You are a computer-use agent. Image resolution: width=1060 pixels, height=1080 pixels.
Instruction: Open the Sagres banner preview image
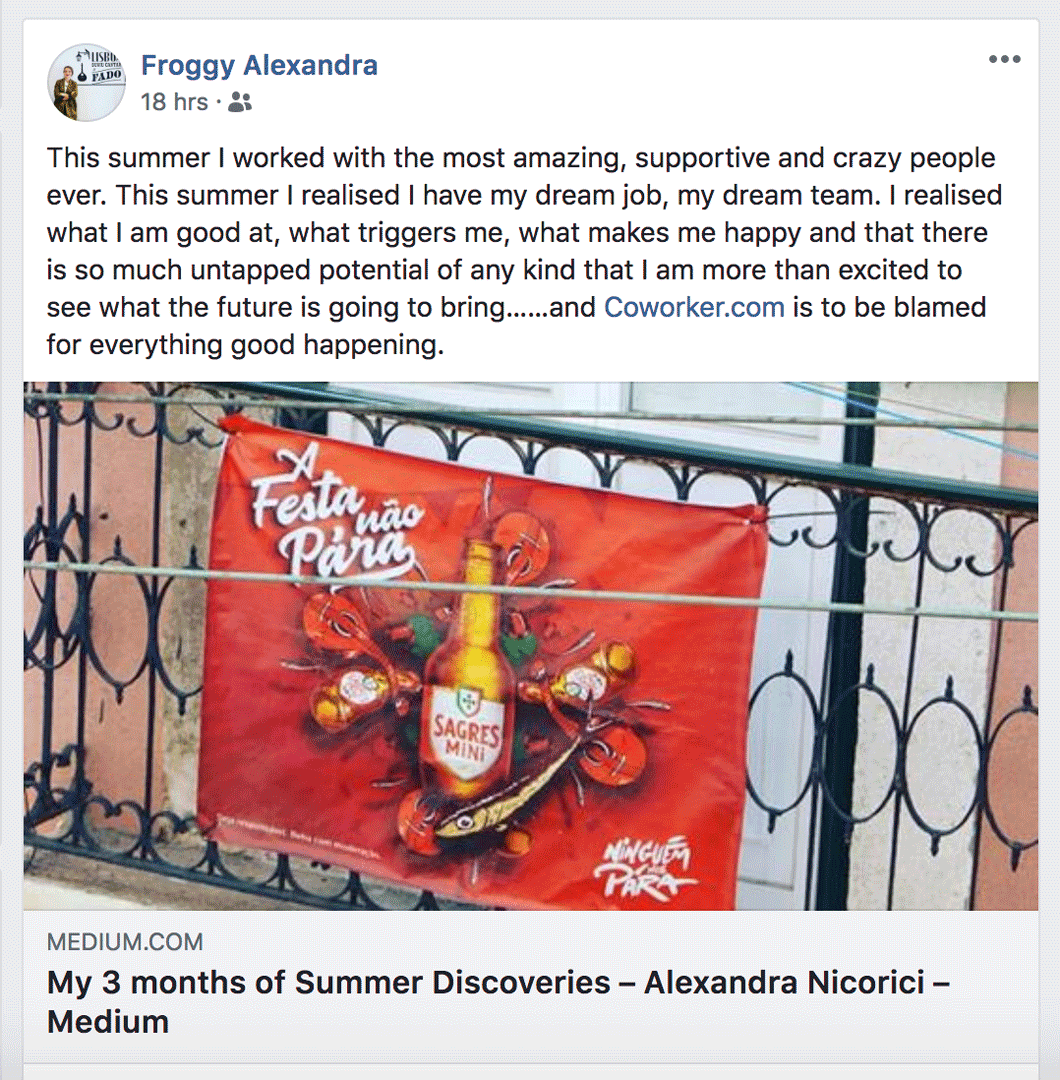tap(530, 646)
